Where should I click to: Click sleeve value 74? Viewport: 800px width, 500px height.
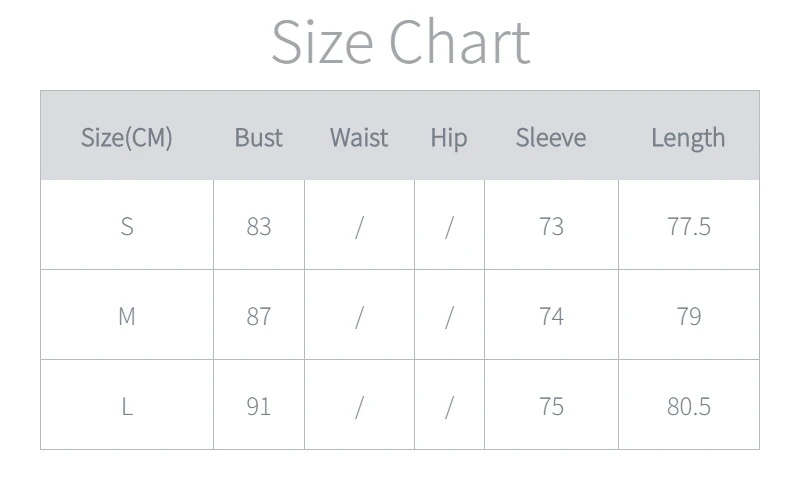click(551, 316)
